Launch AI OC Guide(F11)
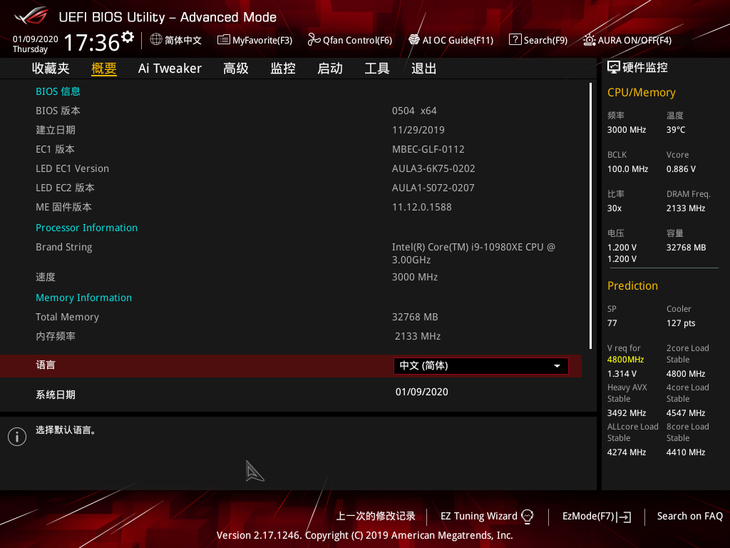The height and width of the screenshot is (548, 730). click(x=450, y=40)
